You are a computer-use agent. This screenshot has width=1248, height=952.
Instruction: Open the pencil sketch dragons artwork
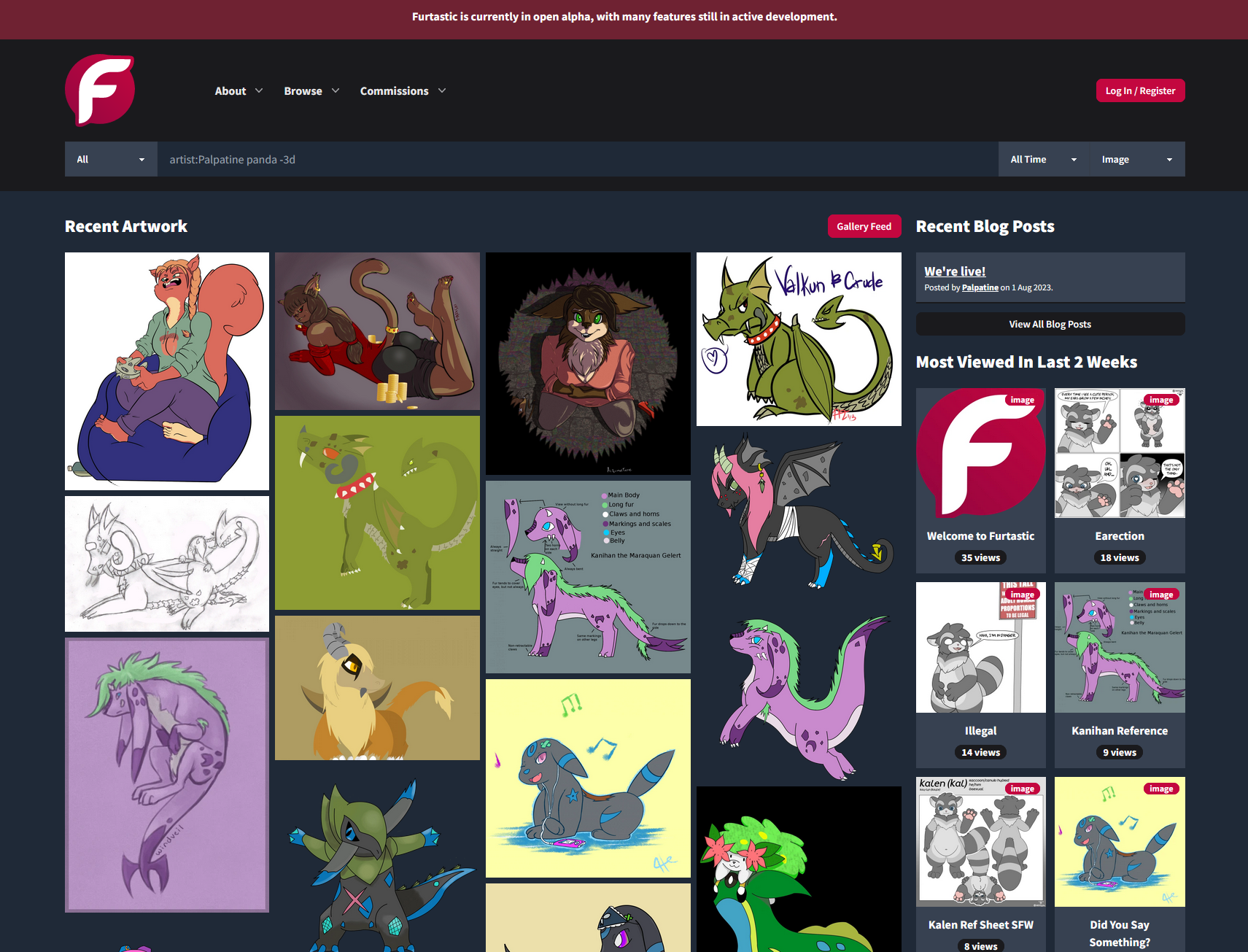(x=167, y=564)
